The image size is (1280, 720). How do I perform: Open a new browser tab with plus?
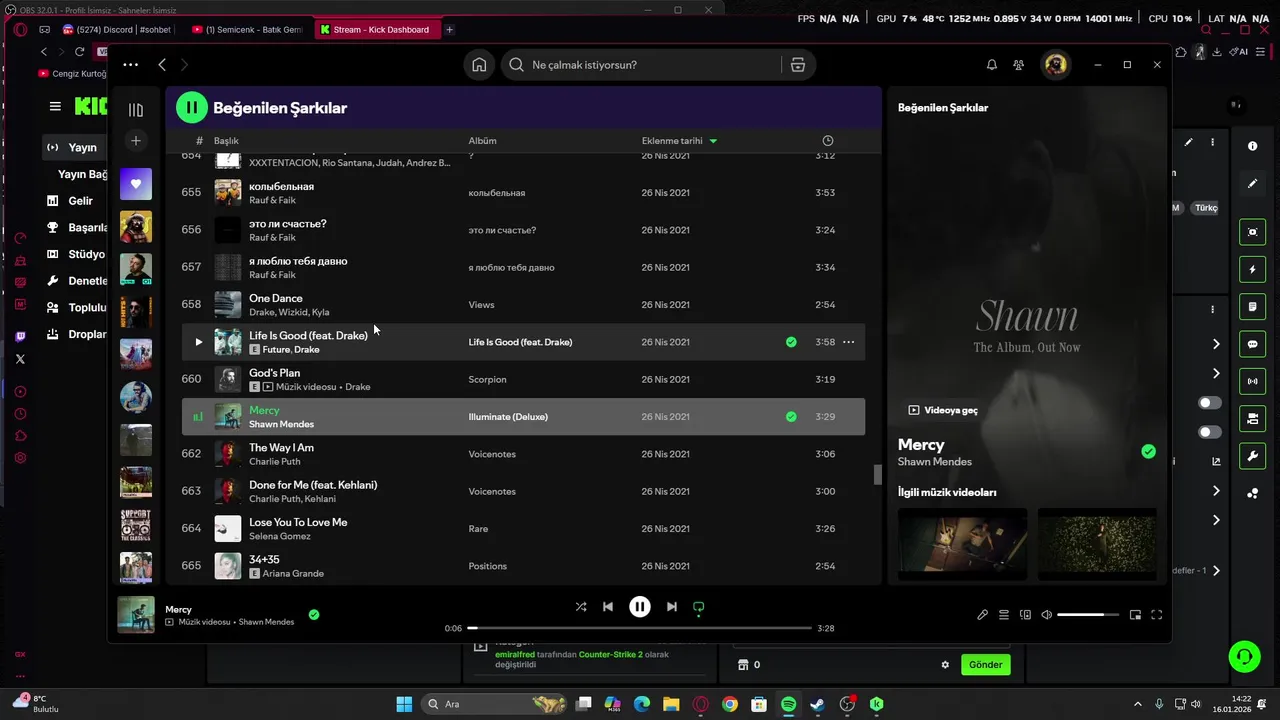pos(449,29)
